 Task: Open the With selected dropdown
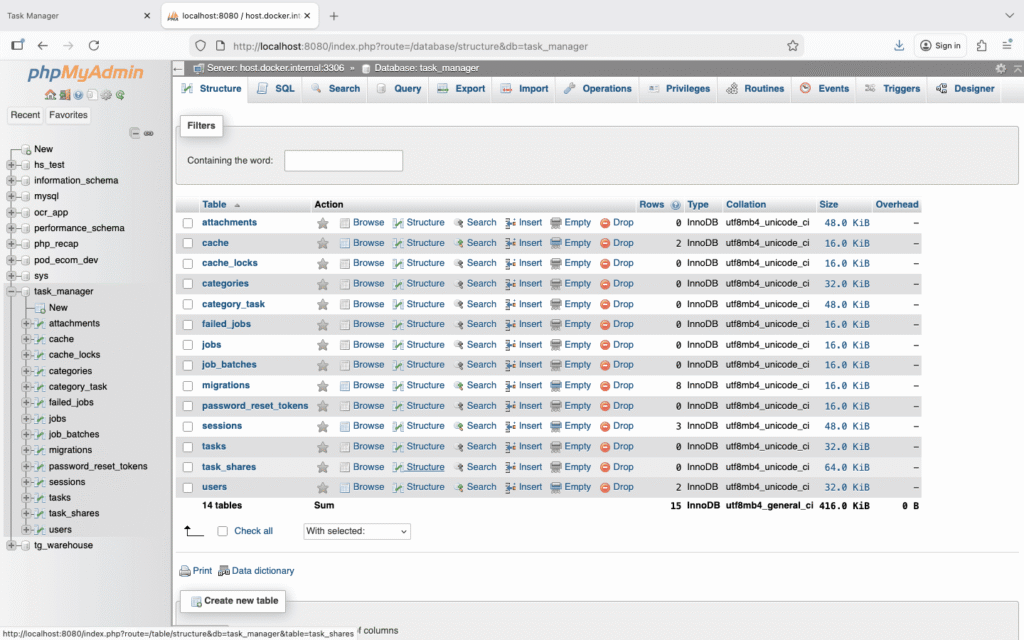tap(357, 531)
